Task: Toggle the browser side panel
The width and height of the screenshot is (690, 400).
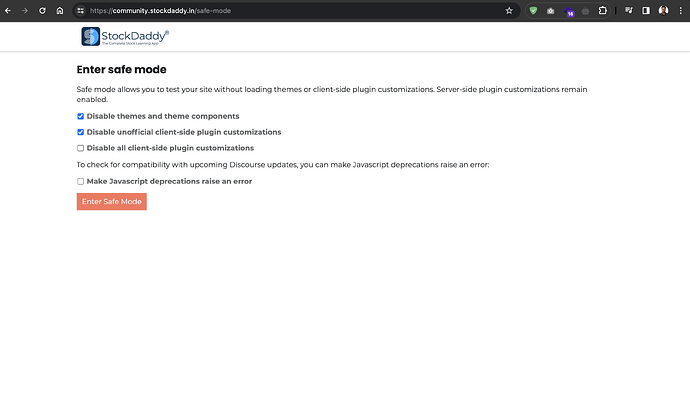Action: click(646, 11)
